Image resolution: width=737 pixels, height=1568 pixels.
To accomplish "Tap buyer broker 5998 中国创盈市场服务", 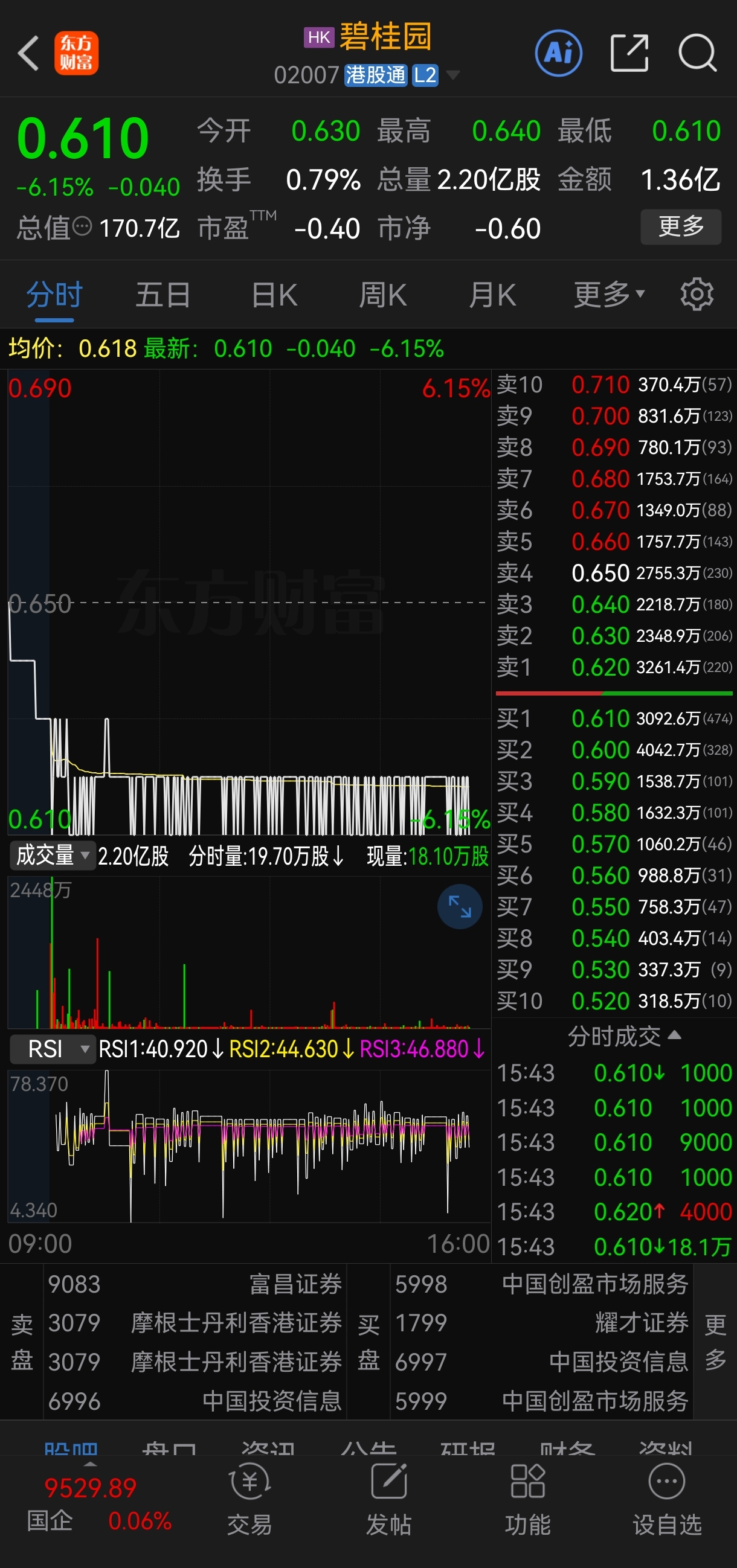I will (x=541, y=1284).
